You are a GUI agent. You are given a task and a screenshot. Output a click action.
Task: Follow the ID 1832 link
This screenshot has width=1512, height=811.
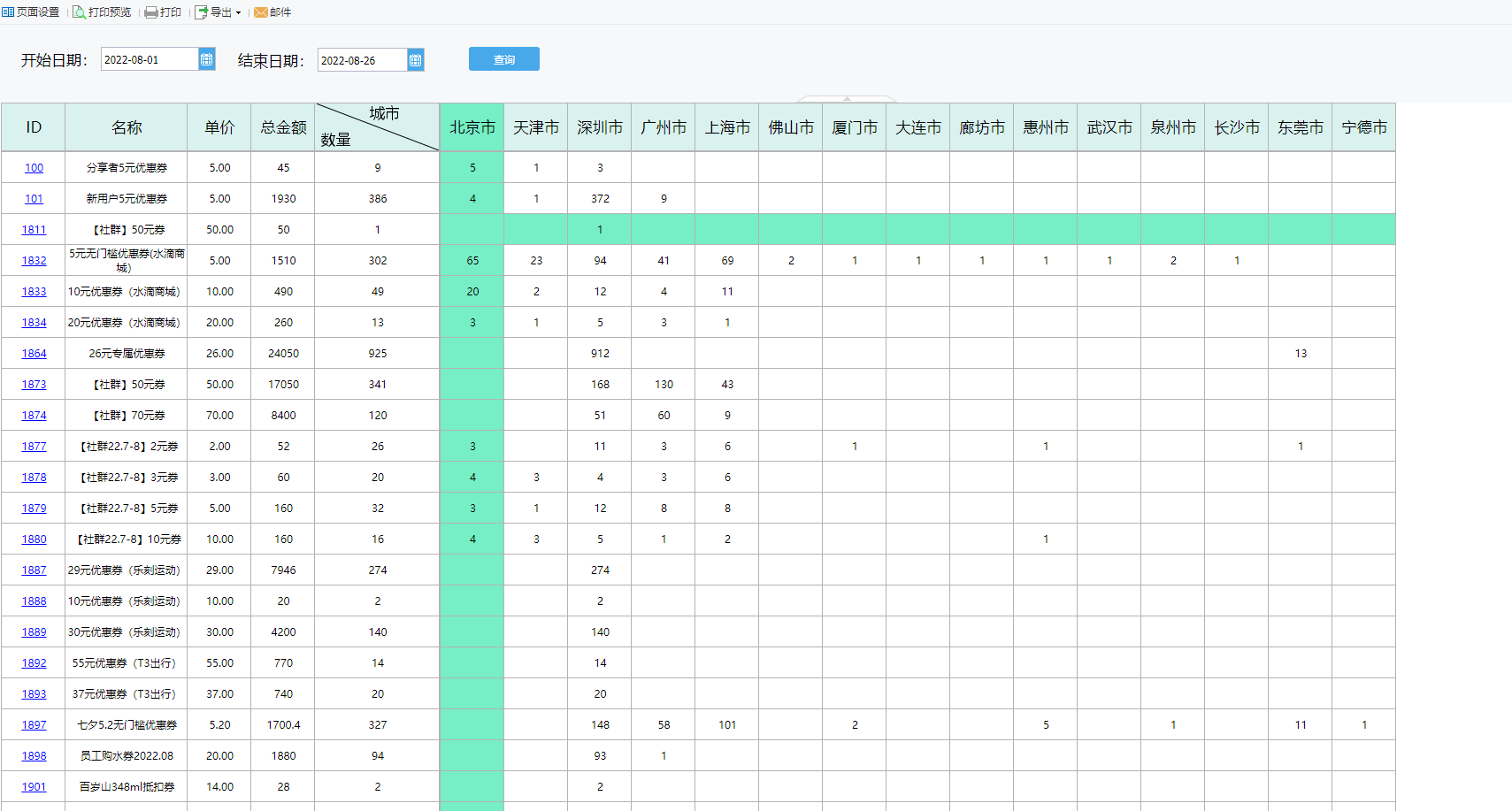(x=34, y=261)
